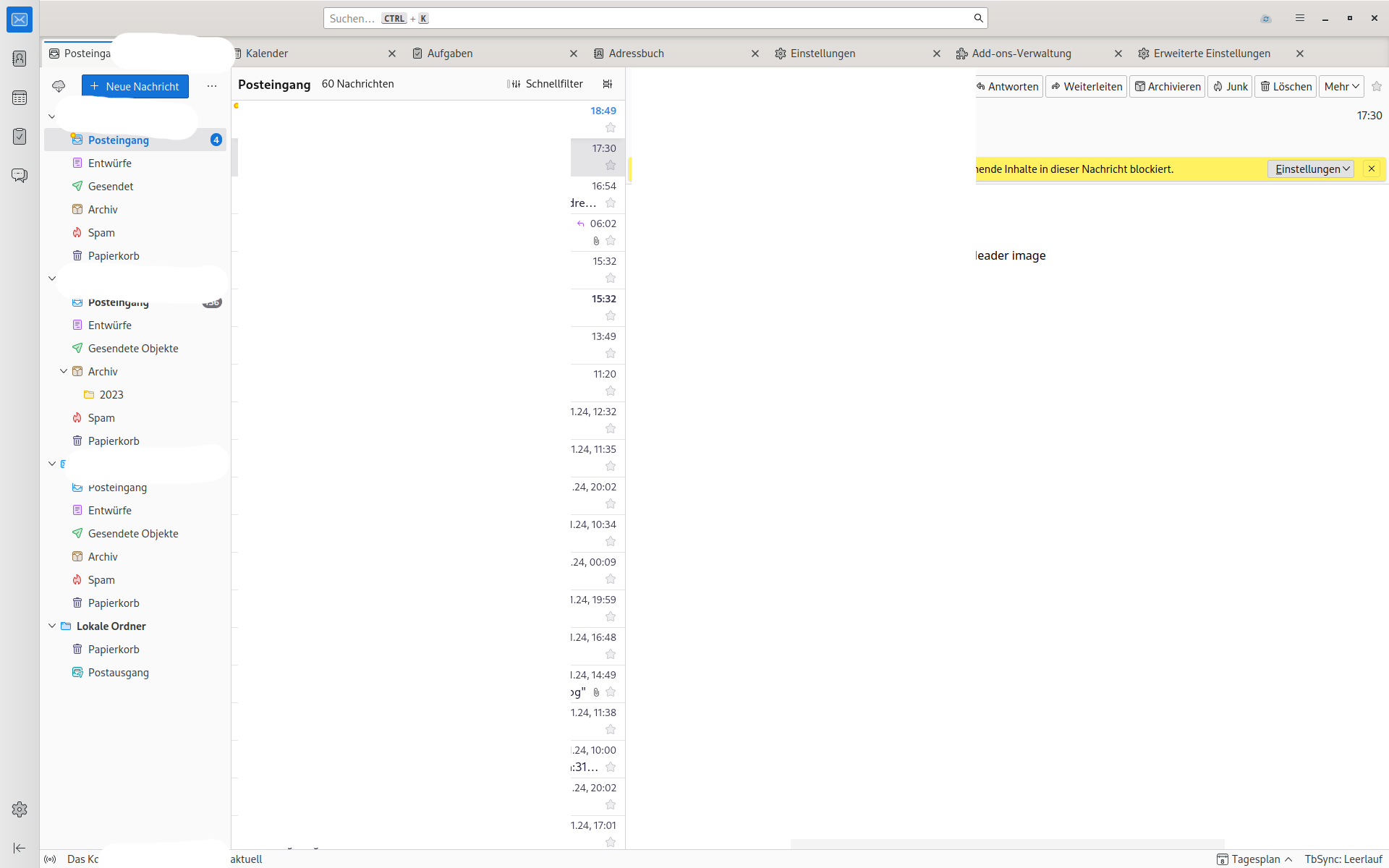The width and height of the screenshot is (1389, 868).
Task: Toggle the Schnellfilter quick filter bar
Action: tap(545, 84)
